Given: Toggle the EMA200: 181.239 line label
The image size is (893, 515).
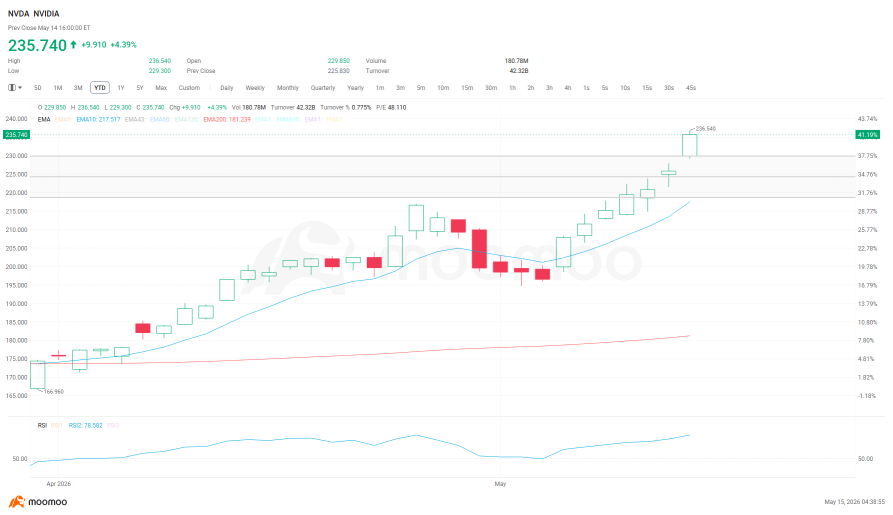Looking at the screenshot, I should pos(227,120).
